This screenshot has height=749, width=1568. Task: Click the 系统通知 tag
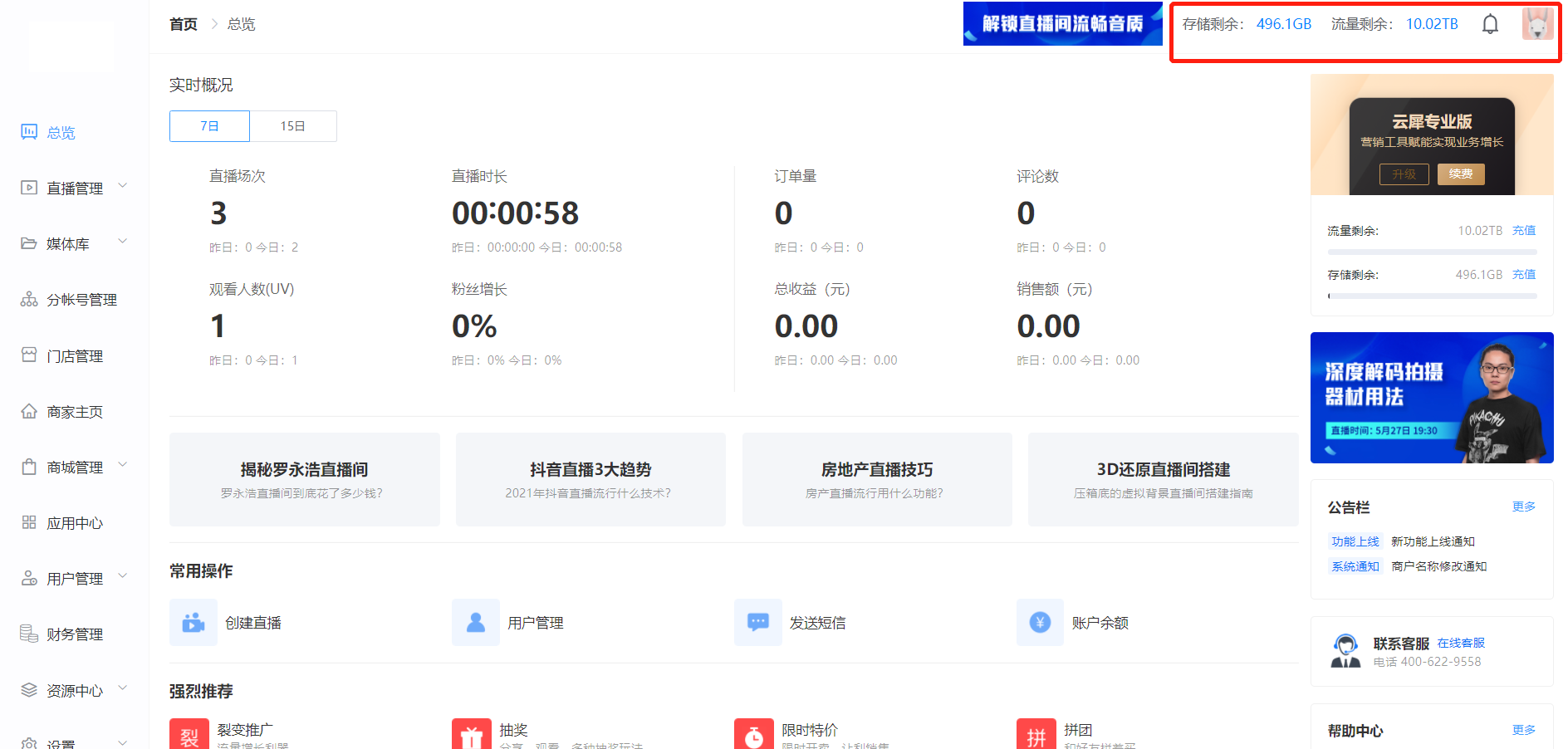1355,566
